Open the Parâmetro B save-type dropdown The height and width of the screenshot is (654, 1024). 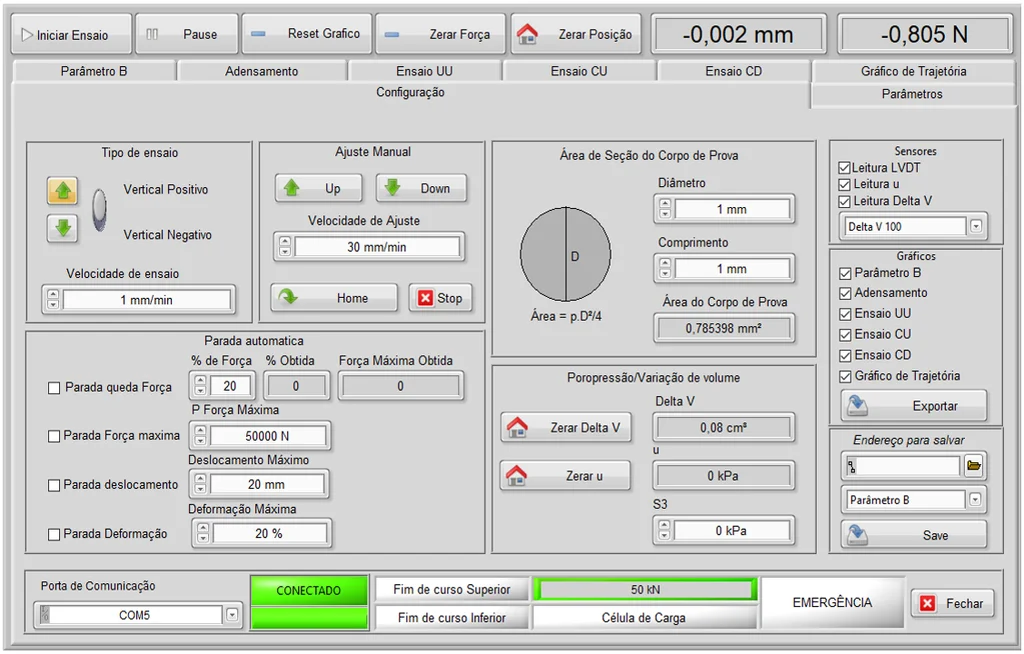[975, 500]
